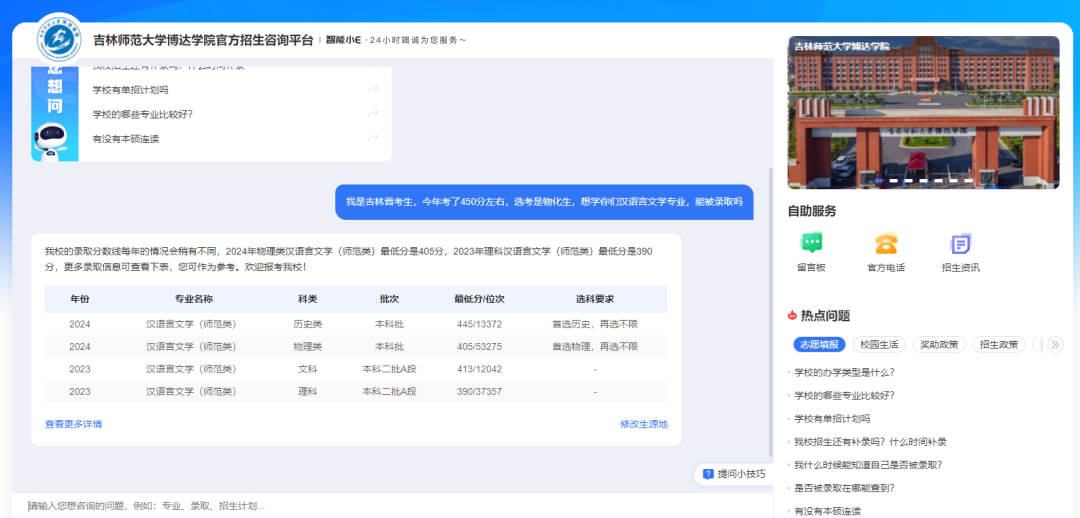Switch to the 奖助政策 tab

click(x=939, y=344)
